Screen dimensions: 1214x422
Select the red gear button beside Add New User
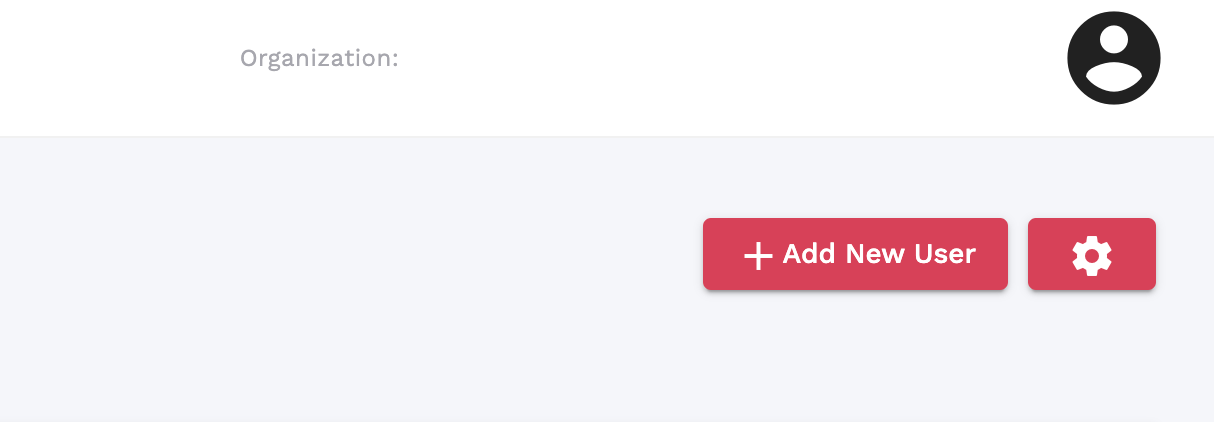coord(1092,254)
